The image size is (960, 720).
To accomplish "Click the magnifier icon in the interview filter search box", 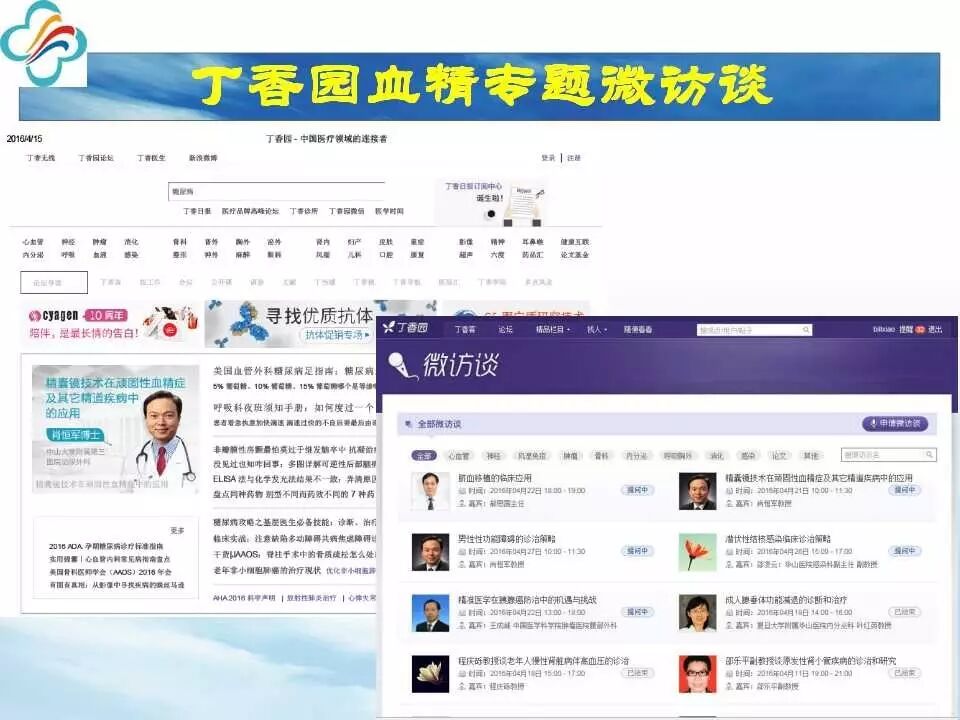I will pos(929,454).
